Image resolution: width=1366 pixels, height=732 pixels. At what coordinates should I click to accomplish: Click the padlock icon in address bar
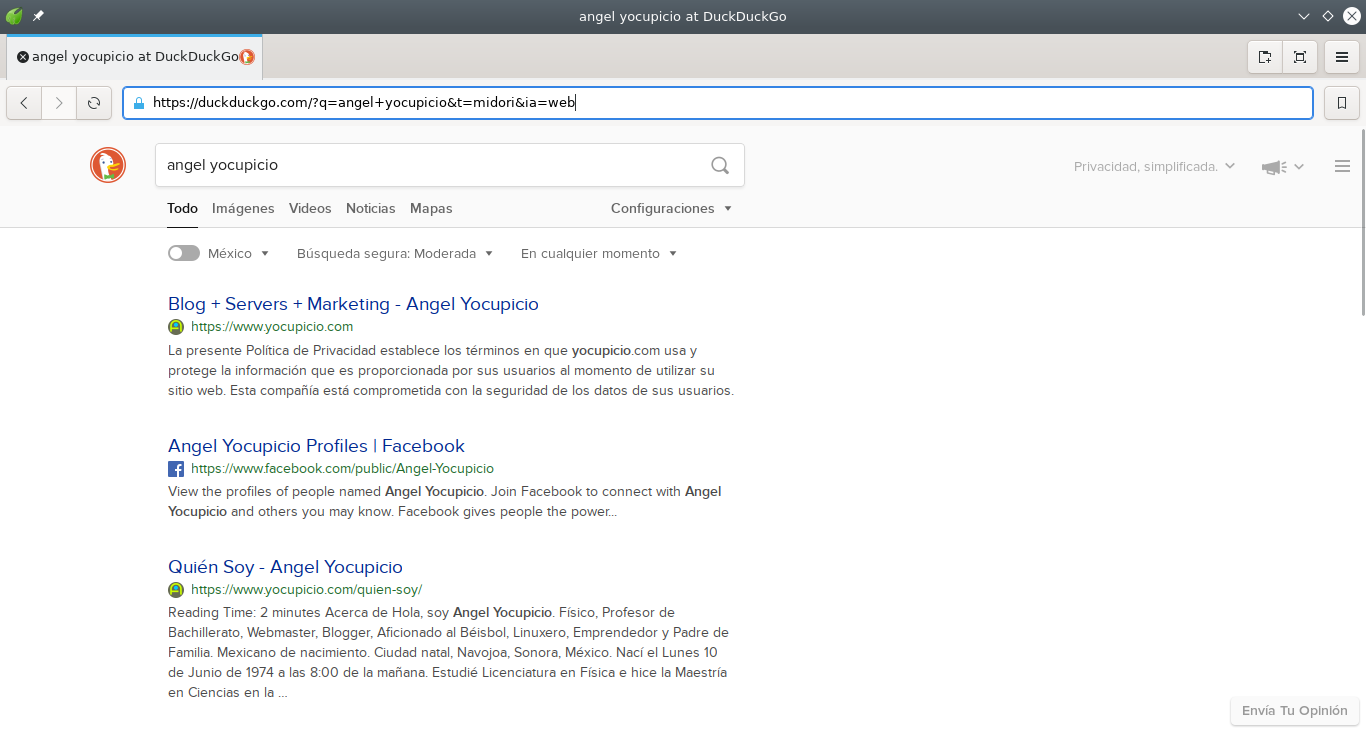[x=138, y=103]
